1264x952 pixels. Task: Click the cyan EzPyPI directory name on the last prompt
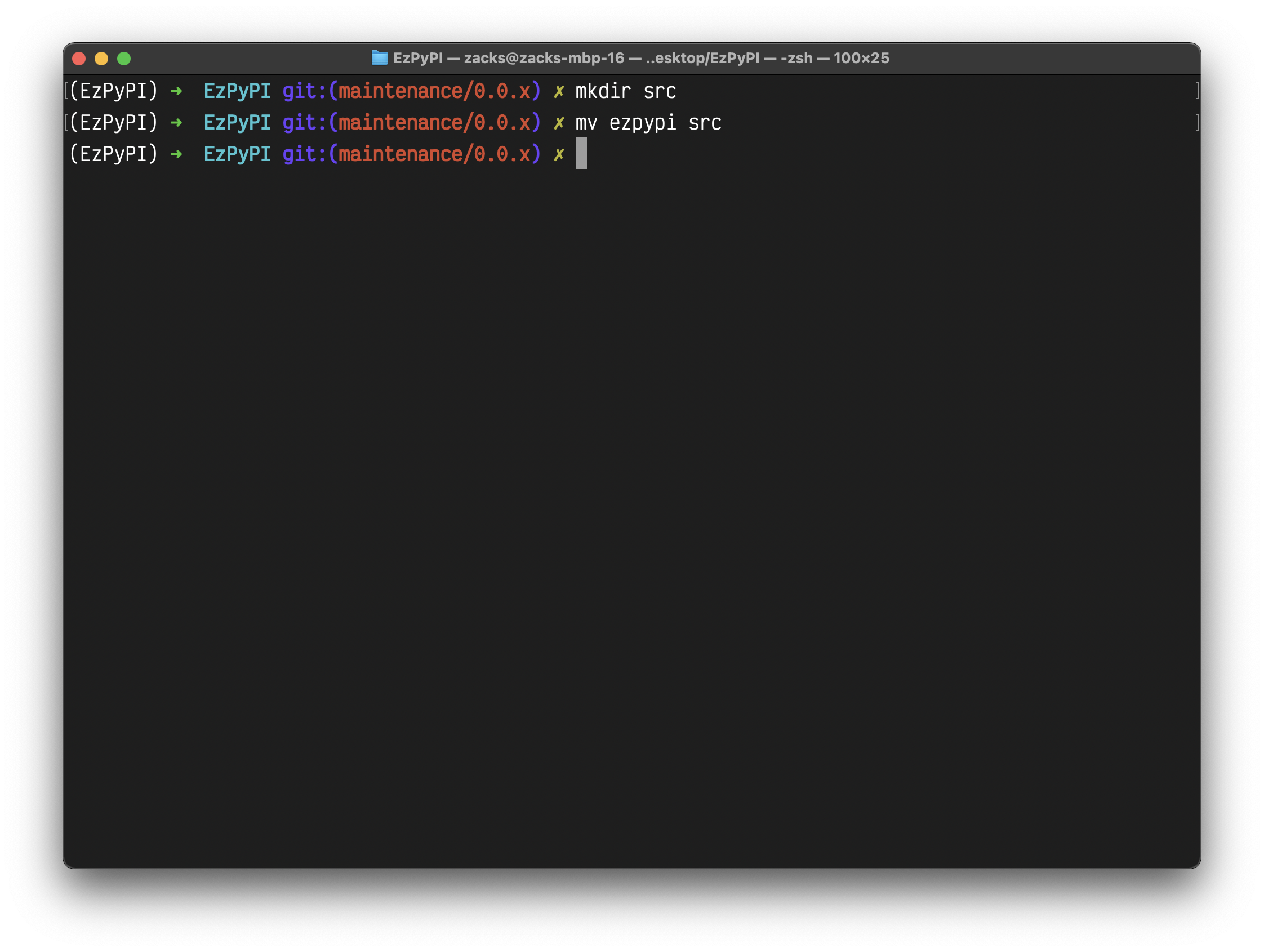pos(237,154)
